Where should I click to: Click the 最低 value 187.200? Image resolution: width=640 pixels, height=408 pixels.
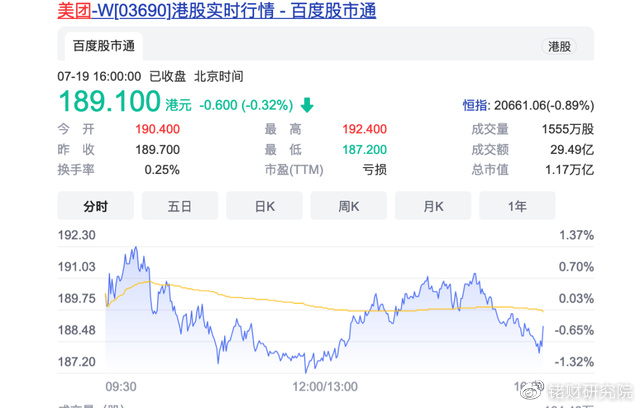pyautogui.click(x=364, y=150)
